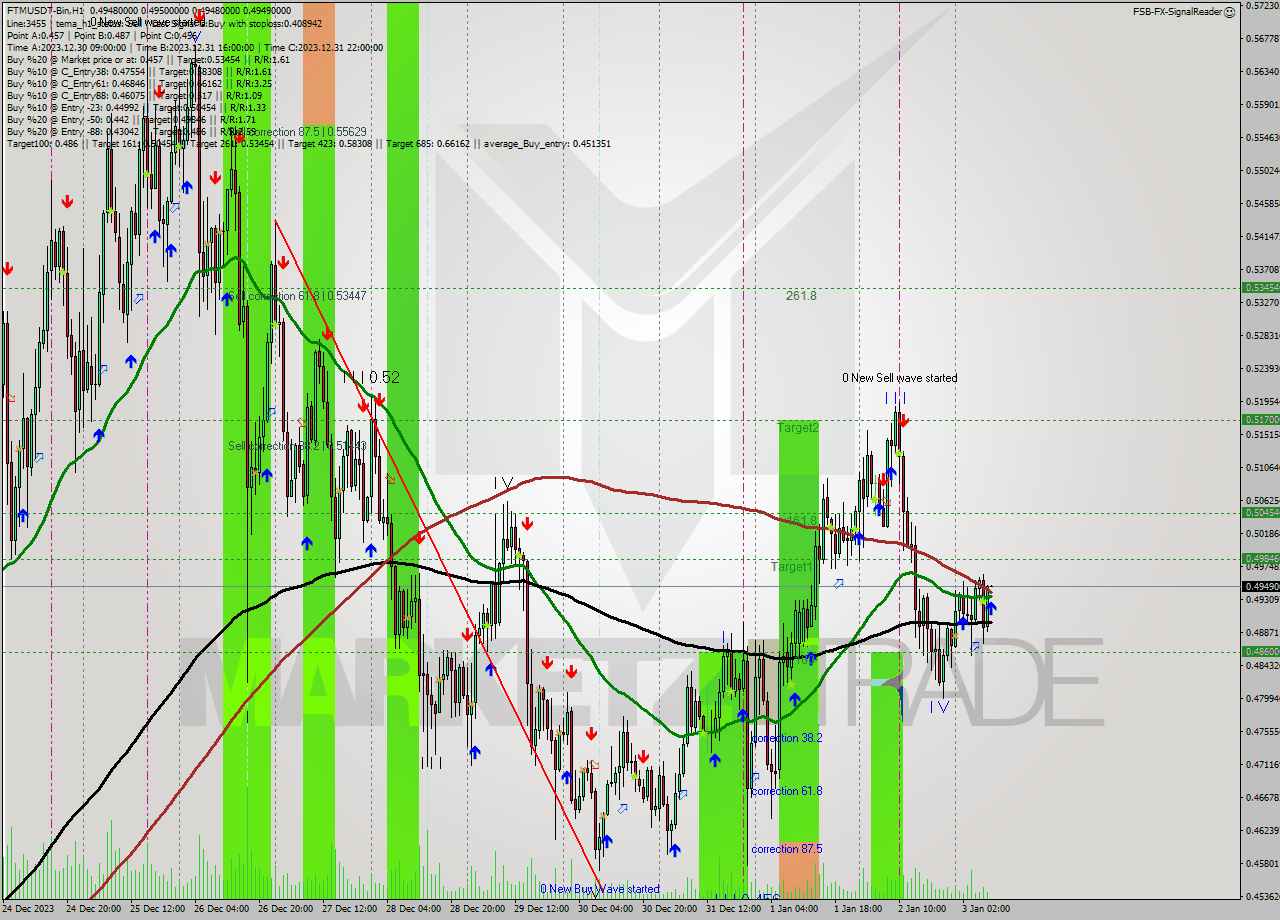Viewport: 1280px width, 920px height.
Task: Click the green 0.51700 price tag
Action: (1260, 420)
